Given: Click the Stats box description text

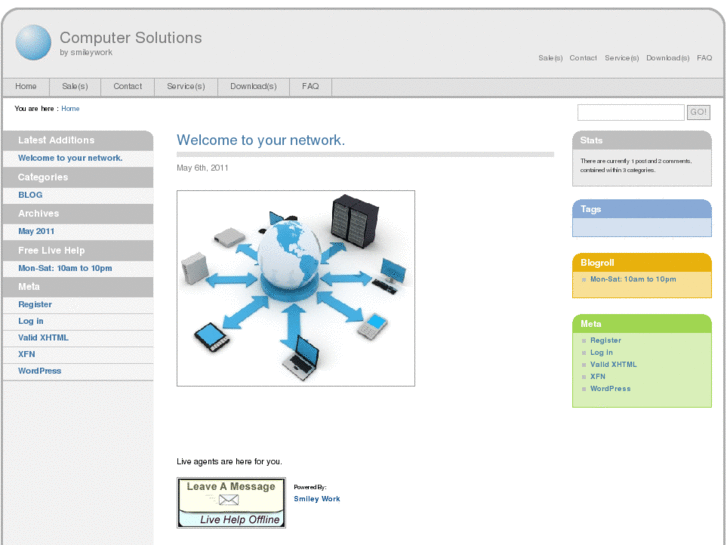Looking at the screenshot, I should pyautogui.click(x=636, y=166).
